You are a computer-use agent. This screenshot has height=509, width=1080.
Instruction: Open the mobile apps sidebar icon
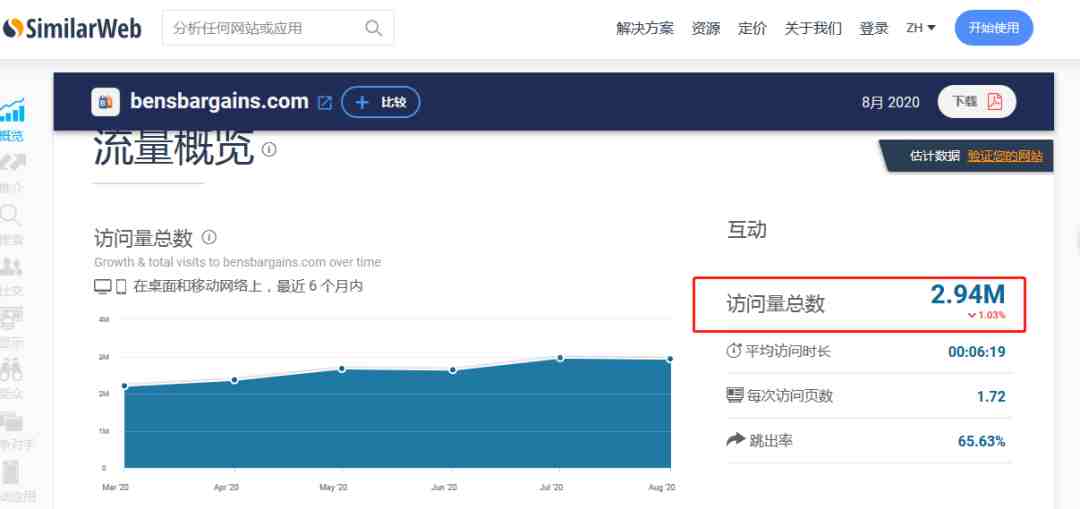(x=11, y=472)
